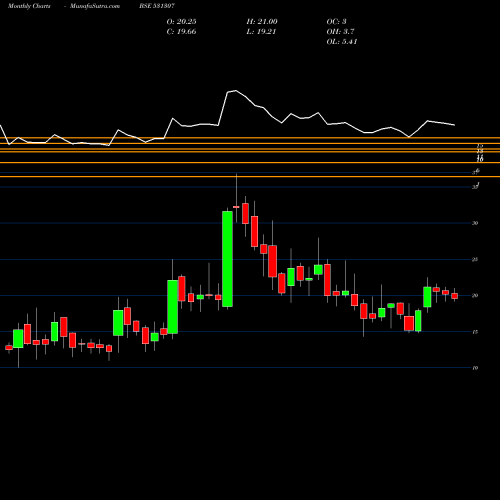Image resolution: width=500 pixels, height=500 pixels.
Task: Click the "Monthly Charts" title text
Action: tap(29, 6)
